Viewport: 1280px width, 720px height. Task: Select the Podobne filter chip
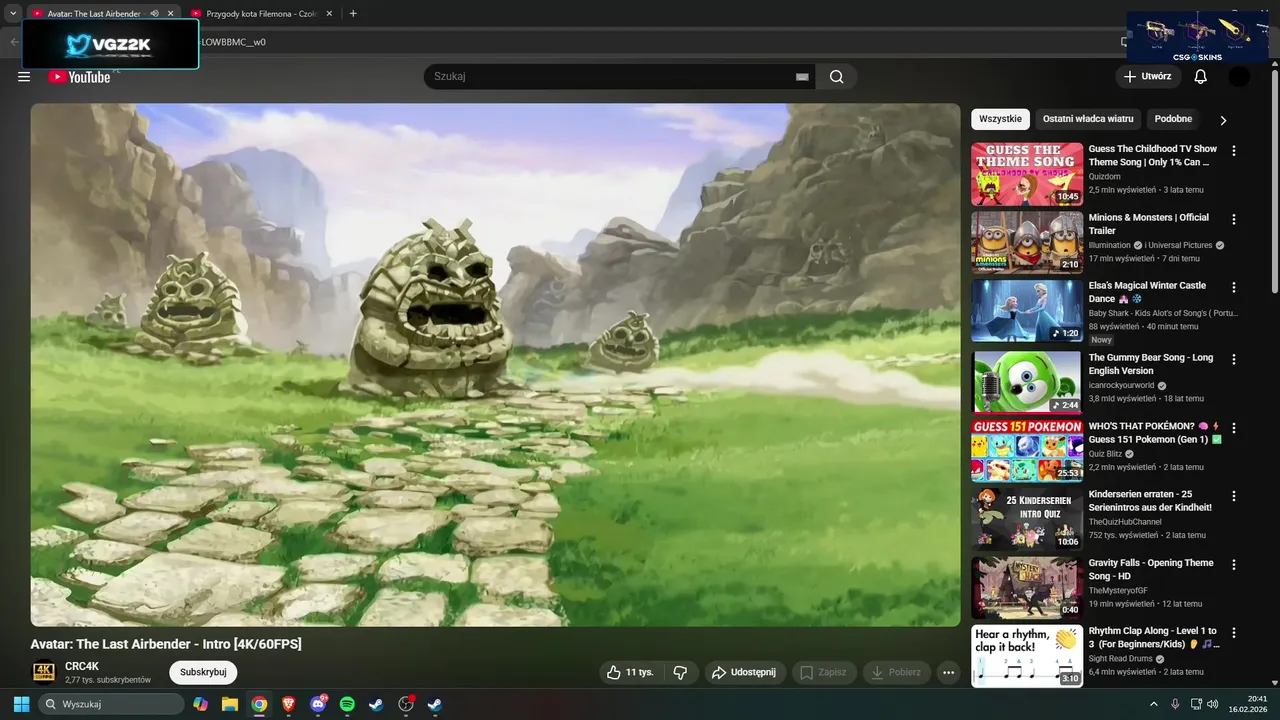(1173, 119)
